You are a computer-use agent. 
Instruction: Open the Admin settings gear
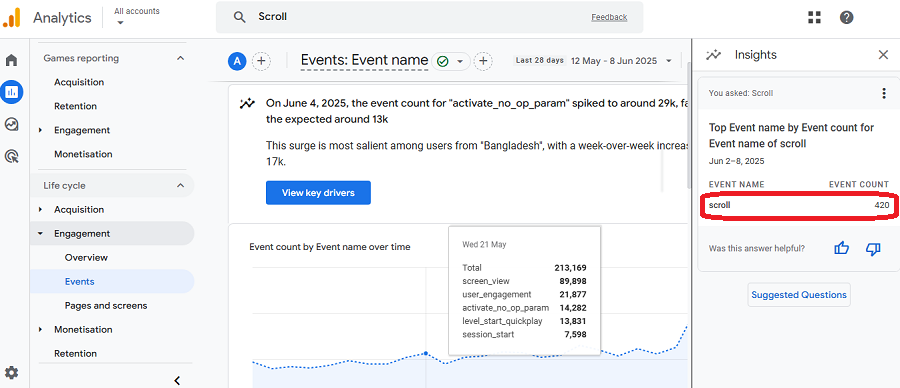[11, 373]
